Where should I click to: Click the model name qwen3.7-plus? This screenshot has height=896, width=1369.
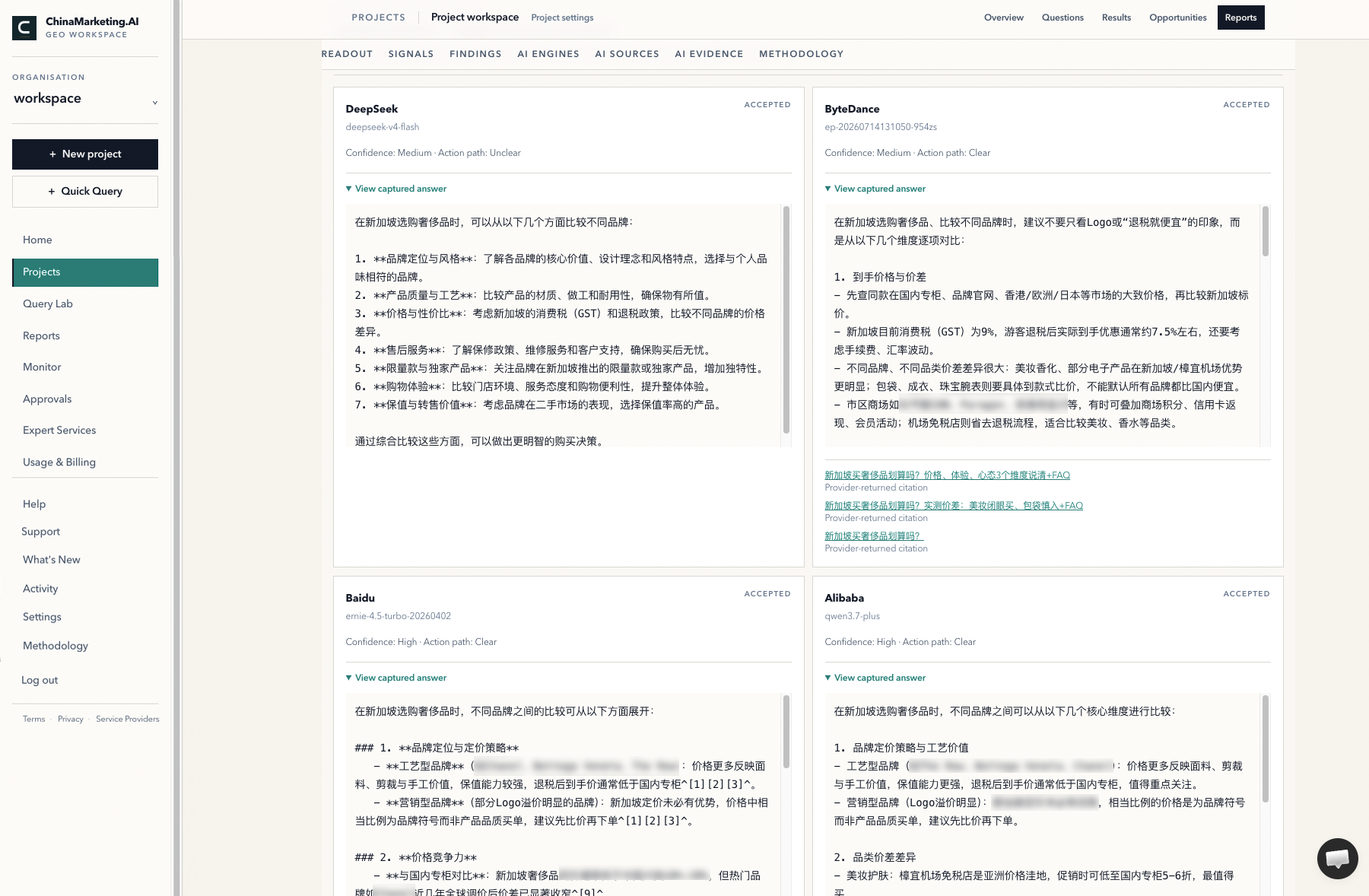852,616
